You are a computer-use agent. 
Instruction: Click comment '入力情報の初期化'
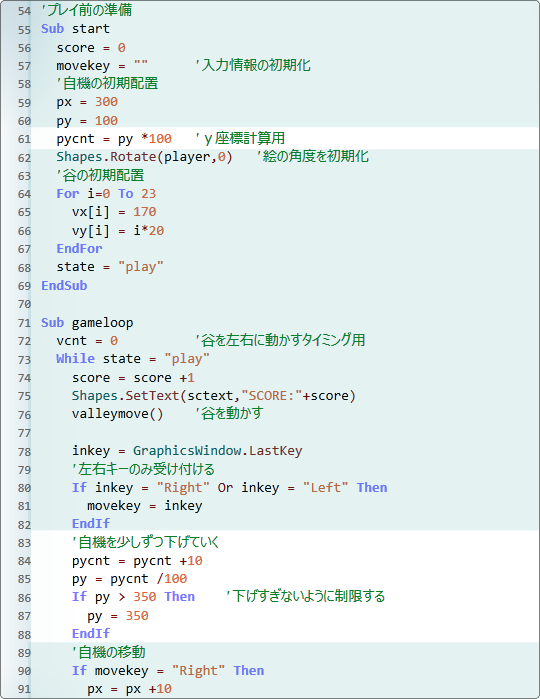click(253, 65)
